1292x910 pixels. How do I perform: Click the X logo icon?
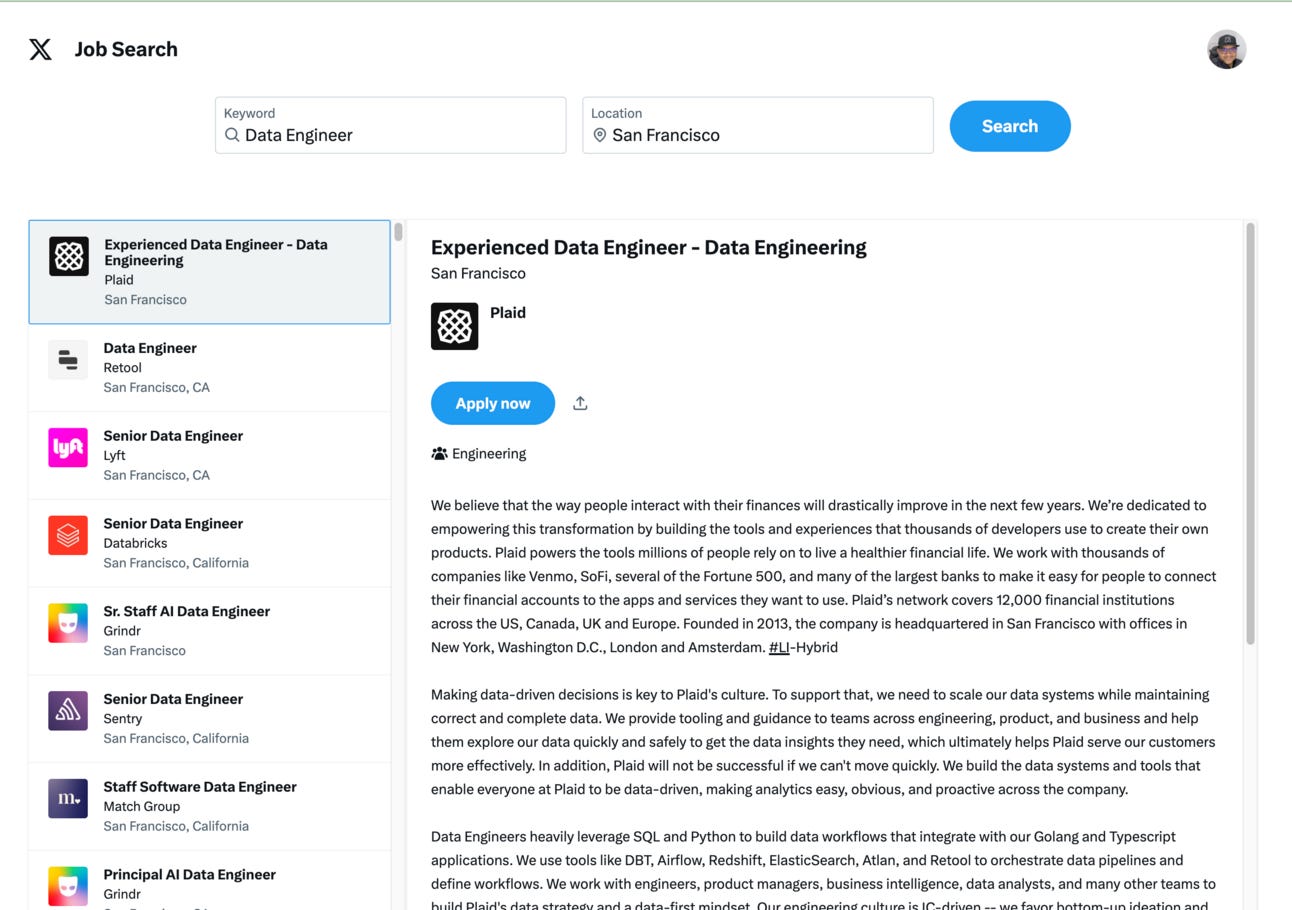pos(40,49)
